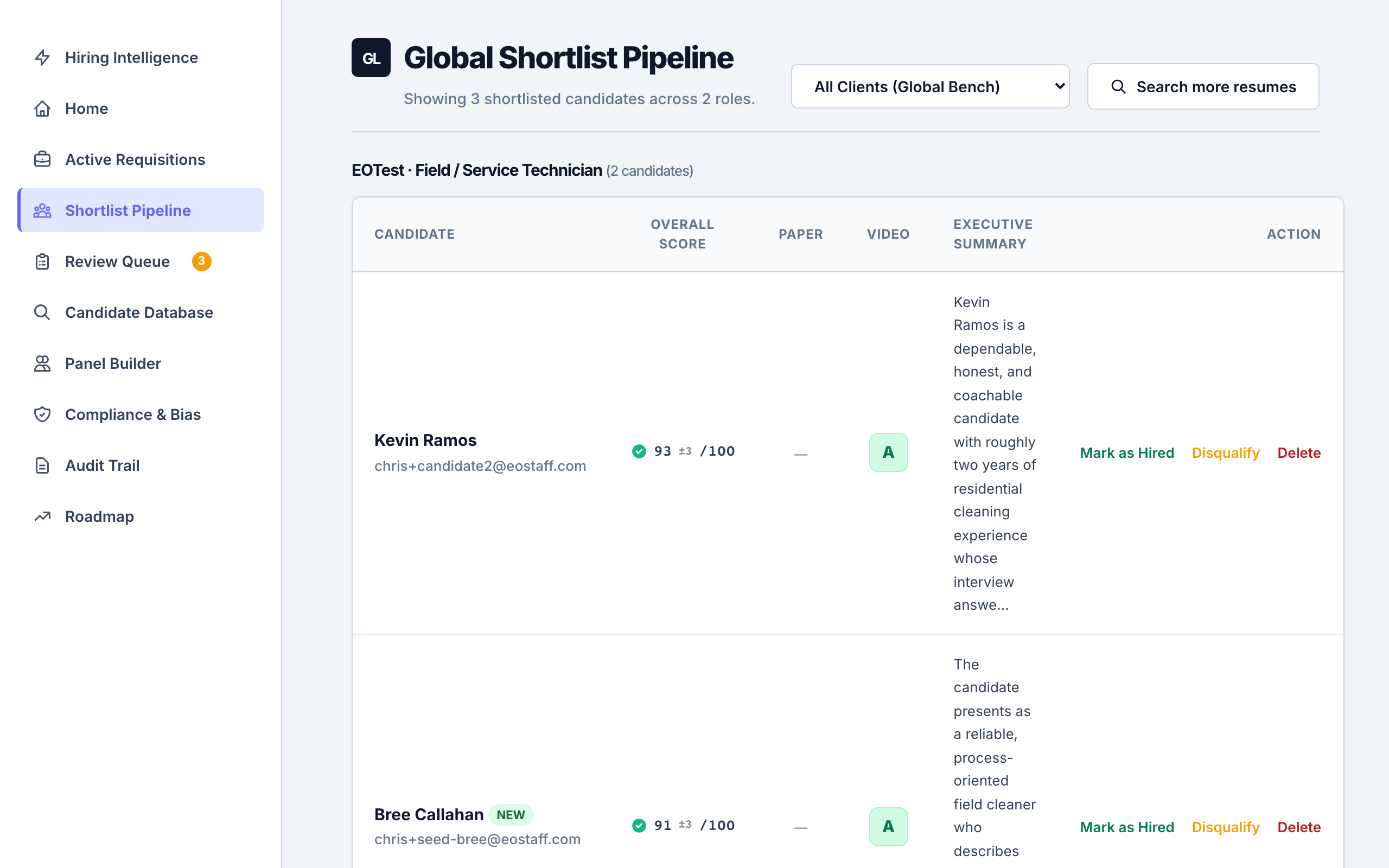The image size is (1389, 868).
Task: Click the Audit Trail document icon
Action: pos(42,465)
